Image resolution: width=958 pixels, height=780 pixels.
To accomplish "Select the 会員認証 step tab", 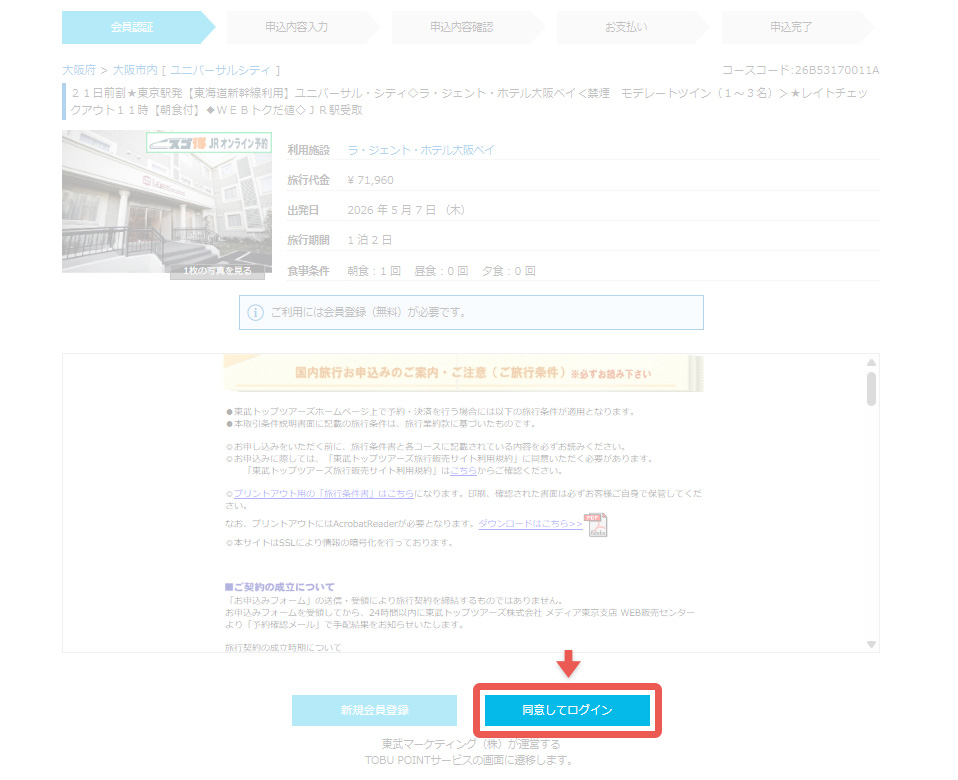I will point(137,27).
